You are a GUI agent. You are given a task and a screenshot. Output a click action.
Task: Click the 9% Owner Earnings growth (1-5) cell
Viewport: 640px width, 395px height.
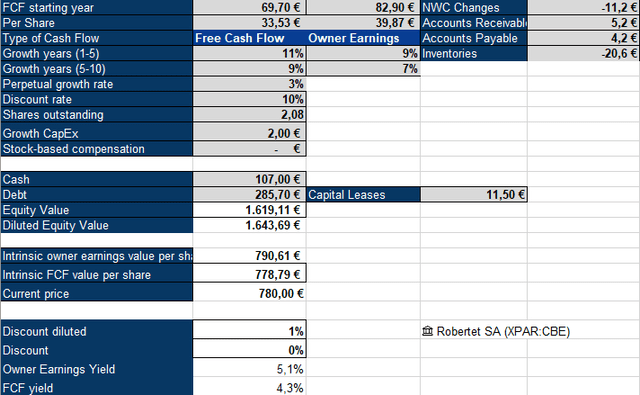pyautogui.click(x=363, y=53)
